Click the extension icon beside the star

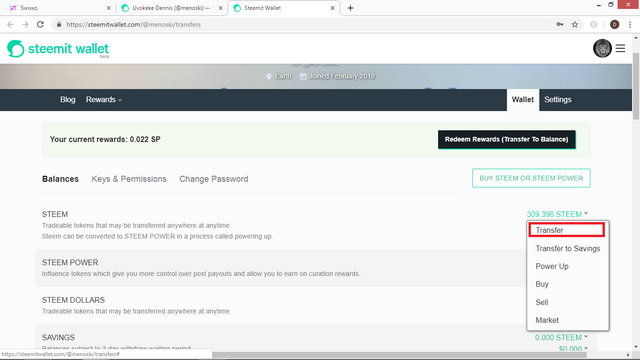(x=593, y=24)
